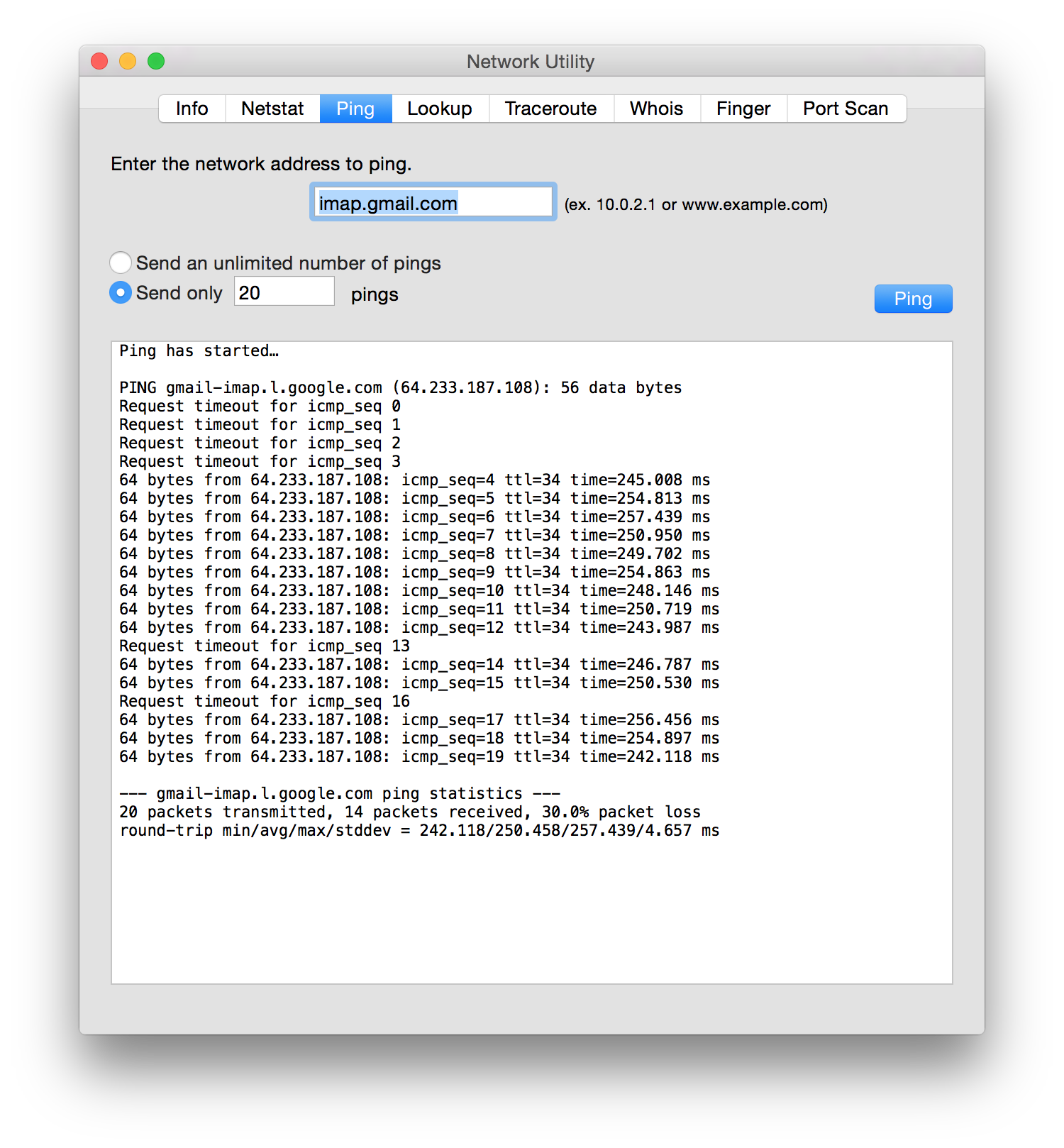Screen dimensions: 1064x1148
Task: Minimize the Network Utility window
Action: [x=128, y=61]
